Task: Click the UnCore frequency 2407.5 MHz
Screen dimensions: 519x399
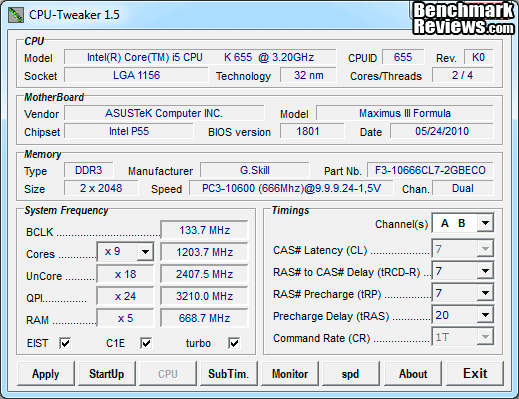Action: point(204,274)
